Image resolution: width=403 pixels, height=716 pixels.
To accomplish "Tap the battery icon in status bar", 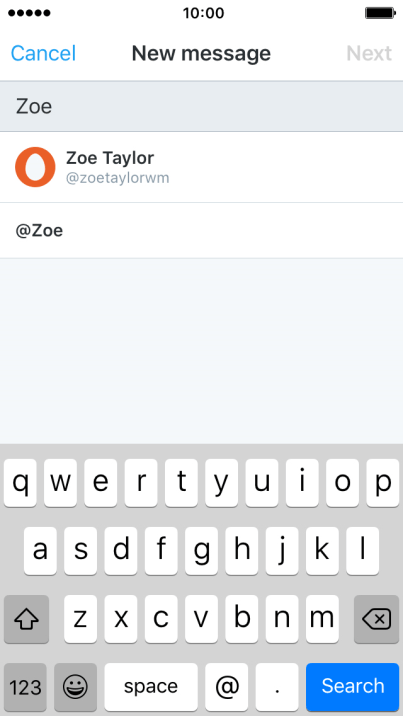I will [x=380, y=13].
